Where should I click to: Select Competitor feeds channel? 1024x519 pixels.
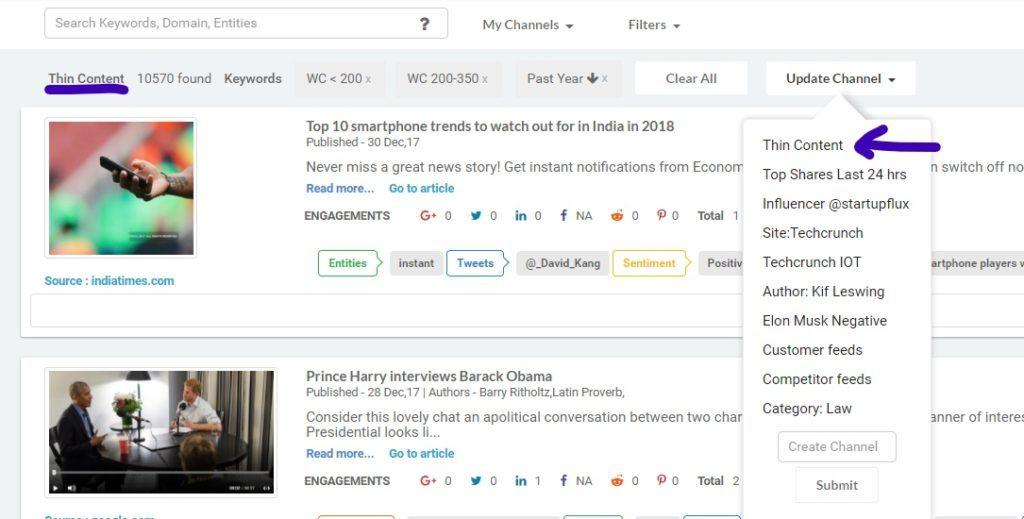click(x=816, y=379)
